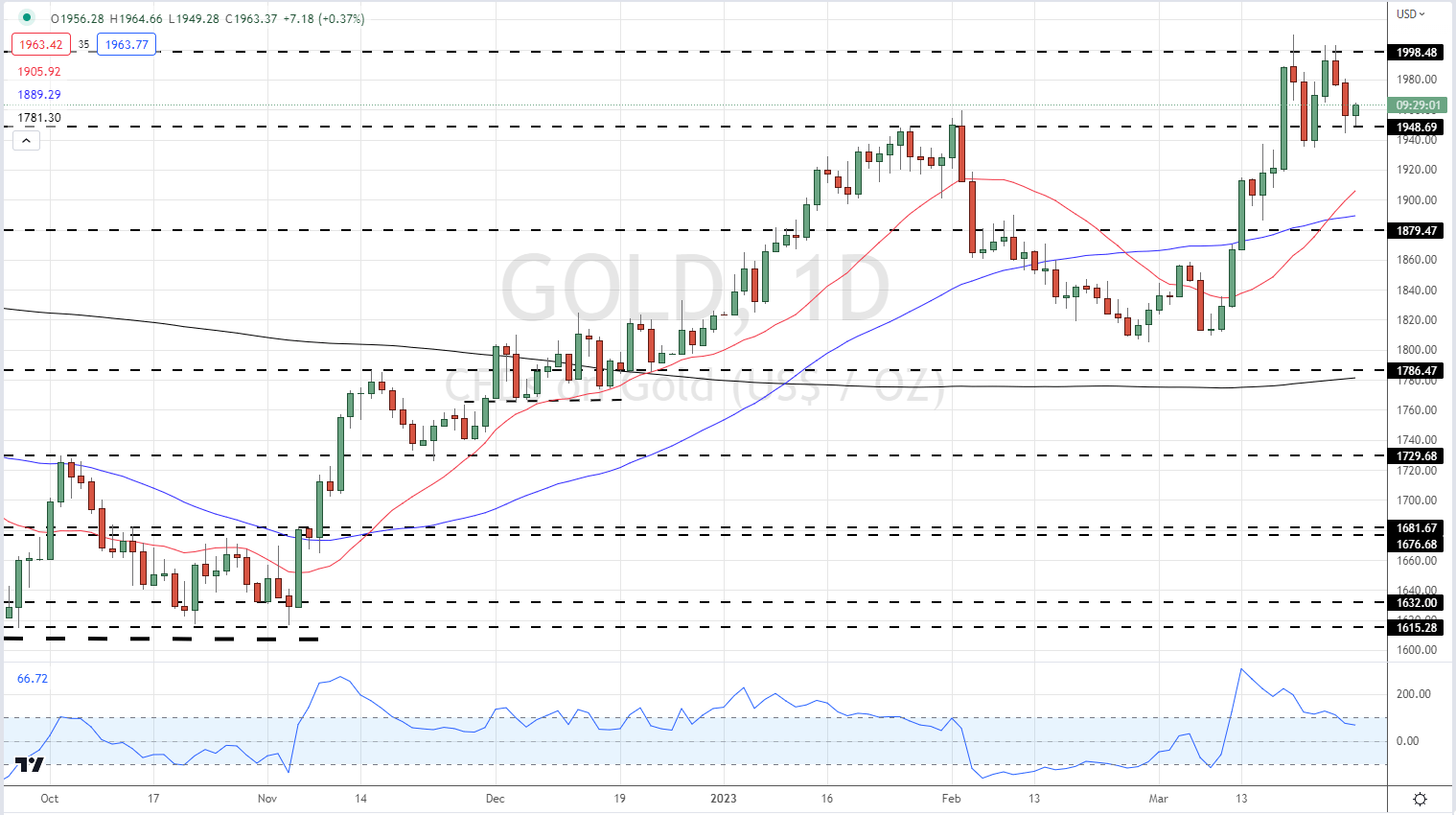Select the 1676.68 horizontal line price label
The width and height of the screenshot is (1456, 815).
(x=1417, y=545)
